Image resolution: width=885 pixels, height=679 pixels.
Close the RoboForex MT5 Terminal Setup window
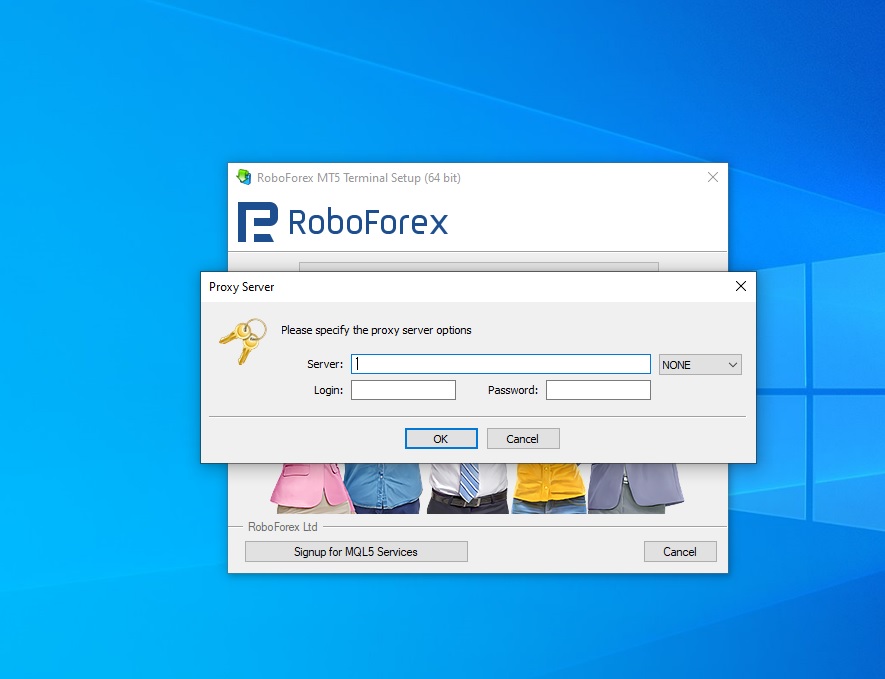coord(713,177)
